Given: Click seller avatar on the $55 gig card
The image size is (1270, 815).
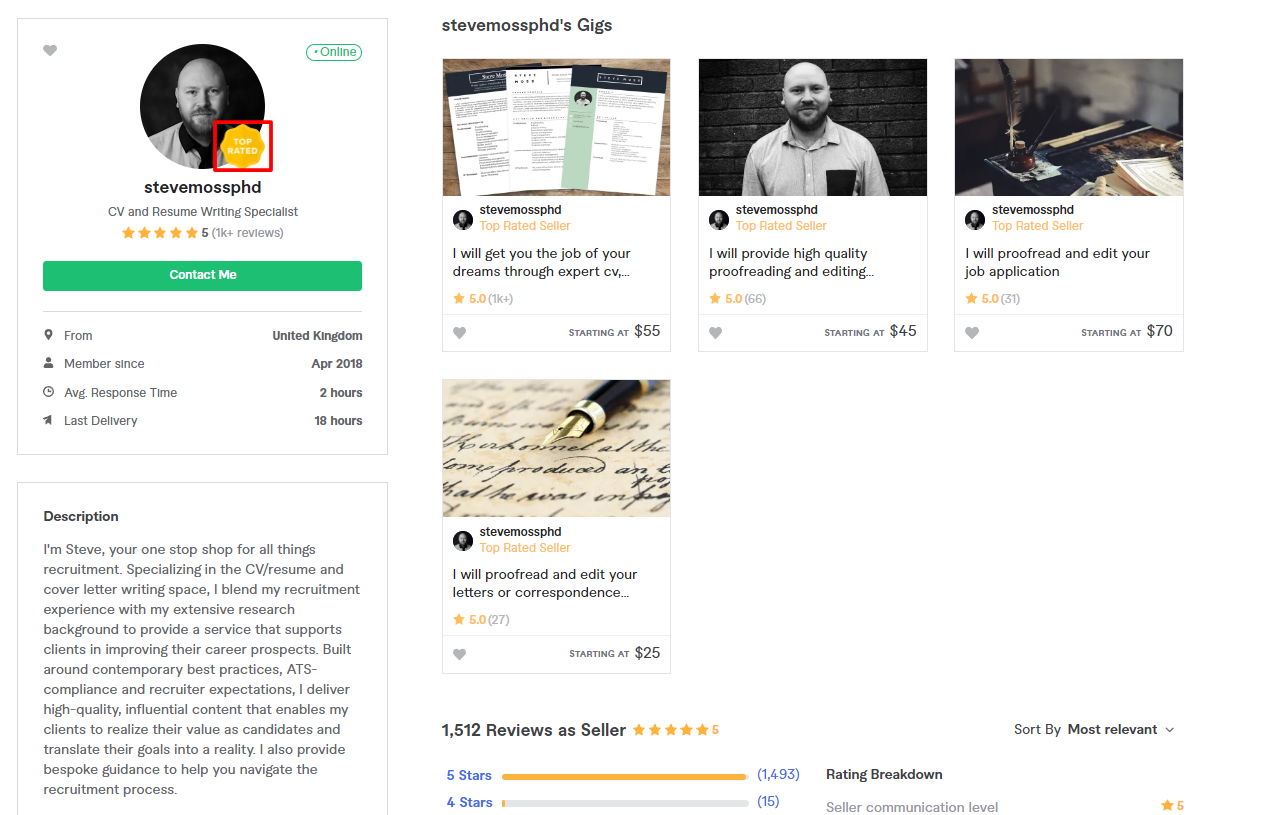Looking at the screenshot, I should [463, 219].
